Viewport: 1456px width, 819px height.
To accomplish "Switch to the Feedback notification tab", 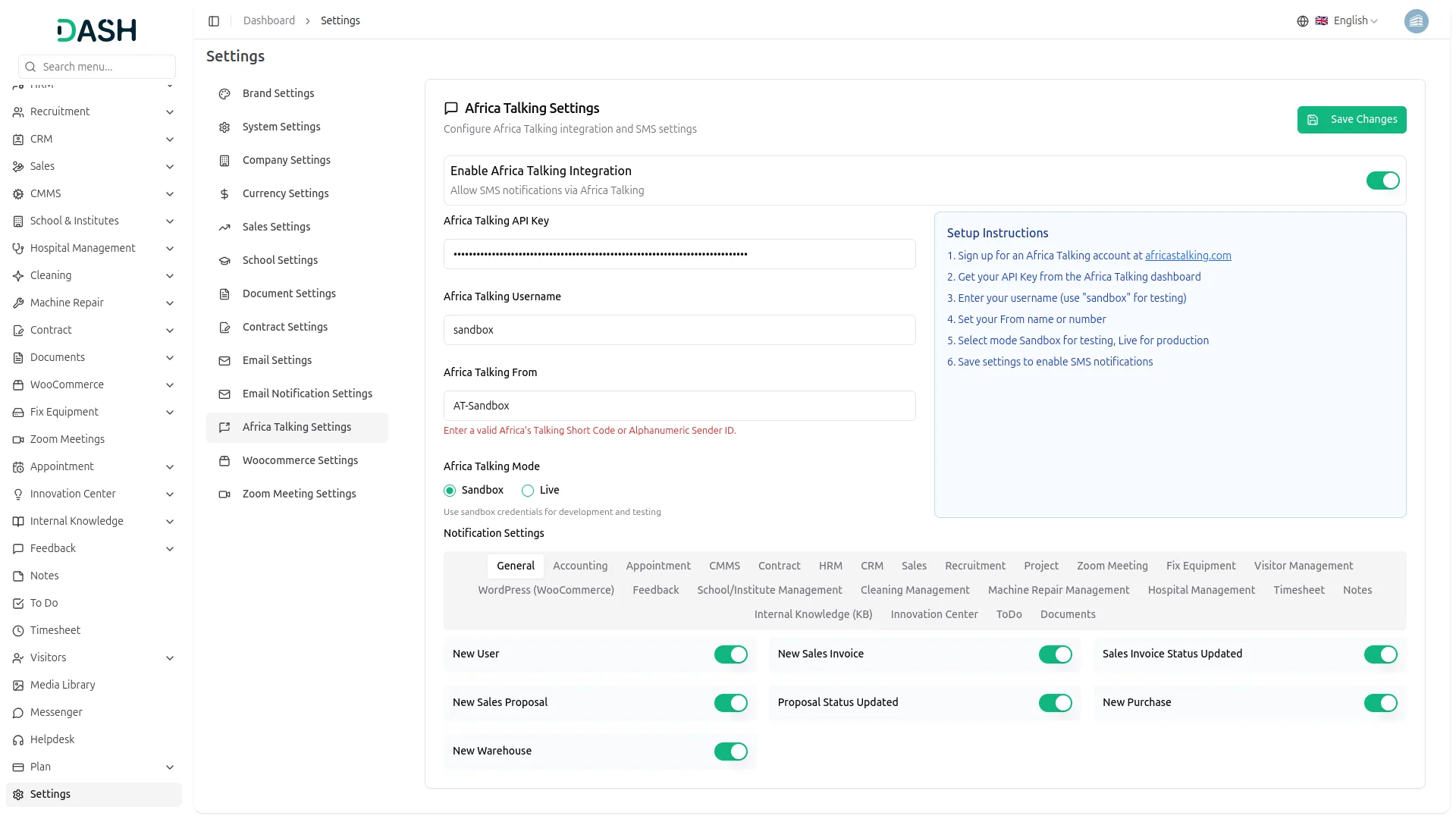I will click(656, 590).
